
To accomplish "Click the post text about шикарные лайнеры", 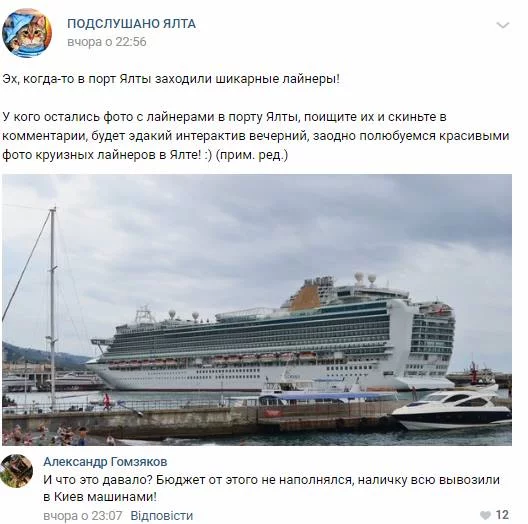I will 171,79.
